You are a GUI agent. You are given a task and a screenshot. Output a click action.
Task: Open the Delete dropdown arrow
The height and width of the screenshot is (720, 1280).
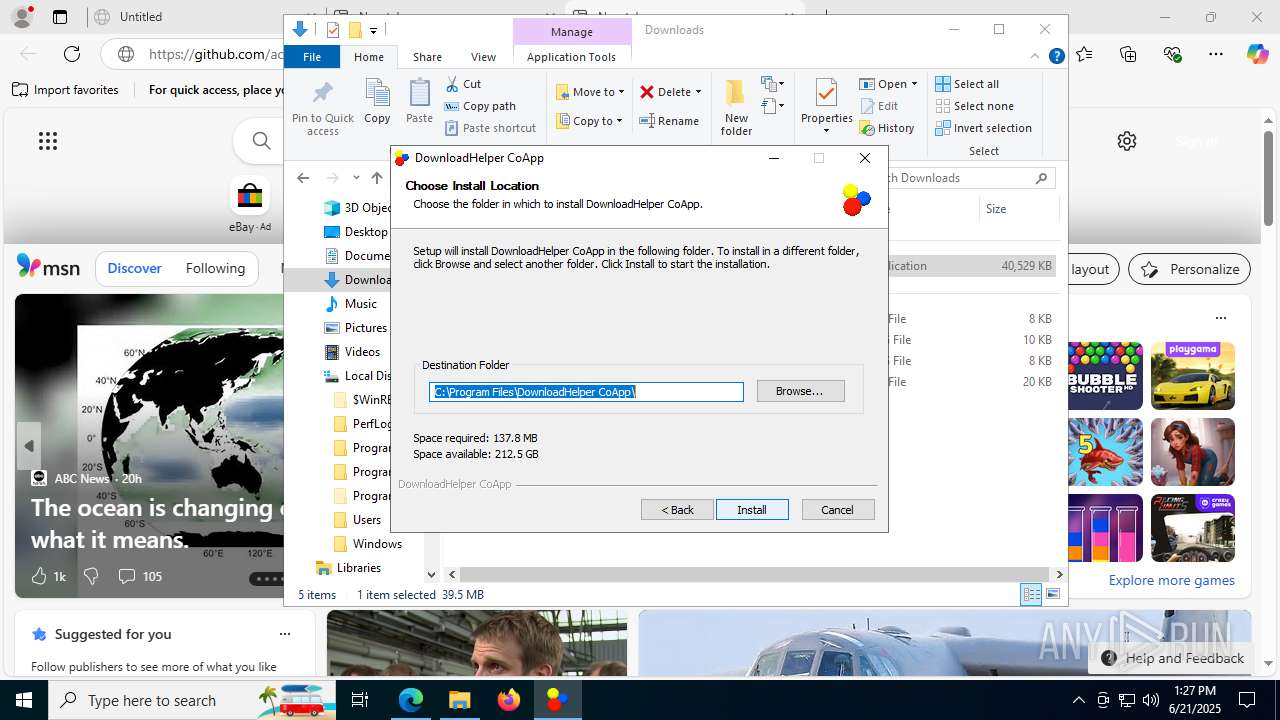(x=698, y=92)
